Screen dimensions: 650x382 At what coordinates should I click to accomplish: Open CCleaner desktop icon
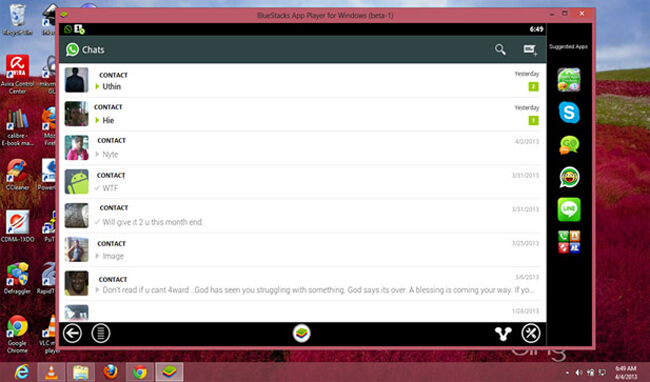tap(17, 174)
